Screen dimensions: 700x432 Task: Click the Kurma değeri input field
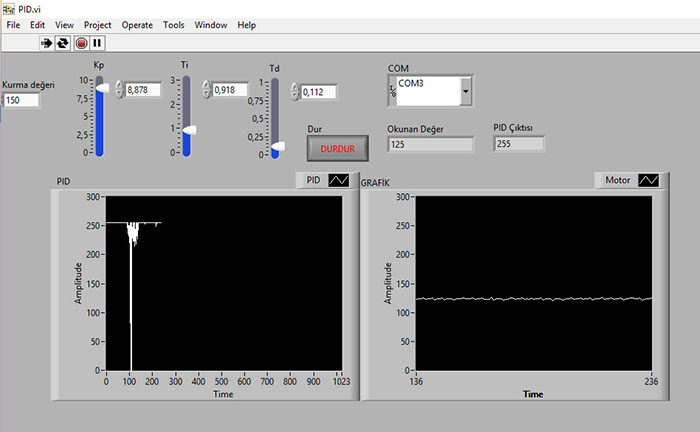pyautogui.click(x=22, y=100)
